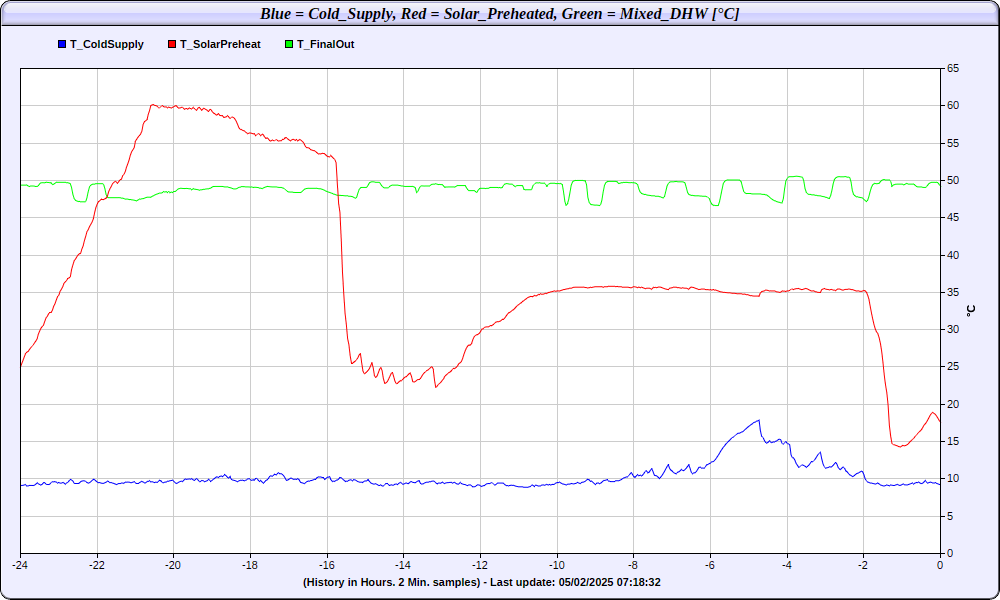Screen dimensions: 1000x600
Task: Click the 40 value on the temperature axis
Action: 953,255
